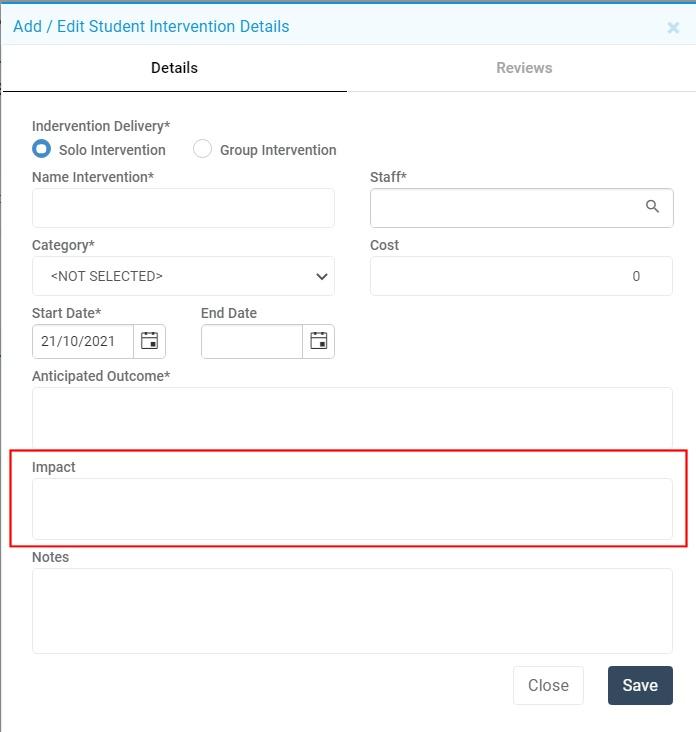Switch to the Reviews tab
This screenshot has width=696, height=732.
tap(524, 68)
